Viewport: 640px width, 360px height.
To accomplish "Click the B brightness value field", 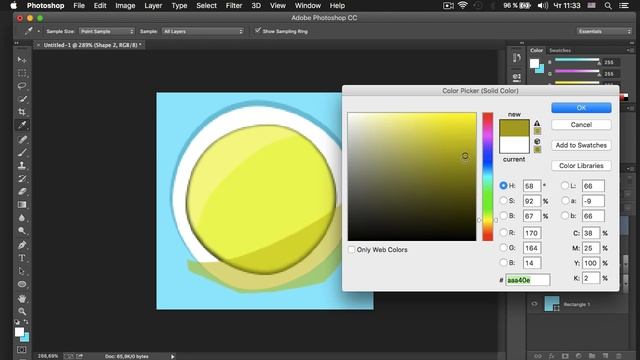I will coord(532,216).
